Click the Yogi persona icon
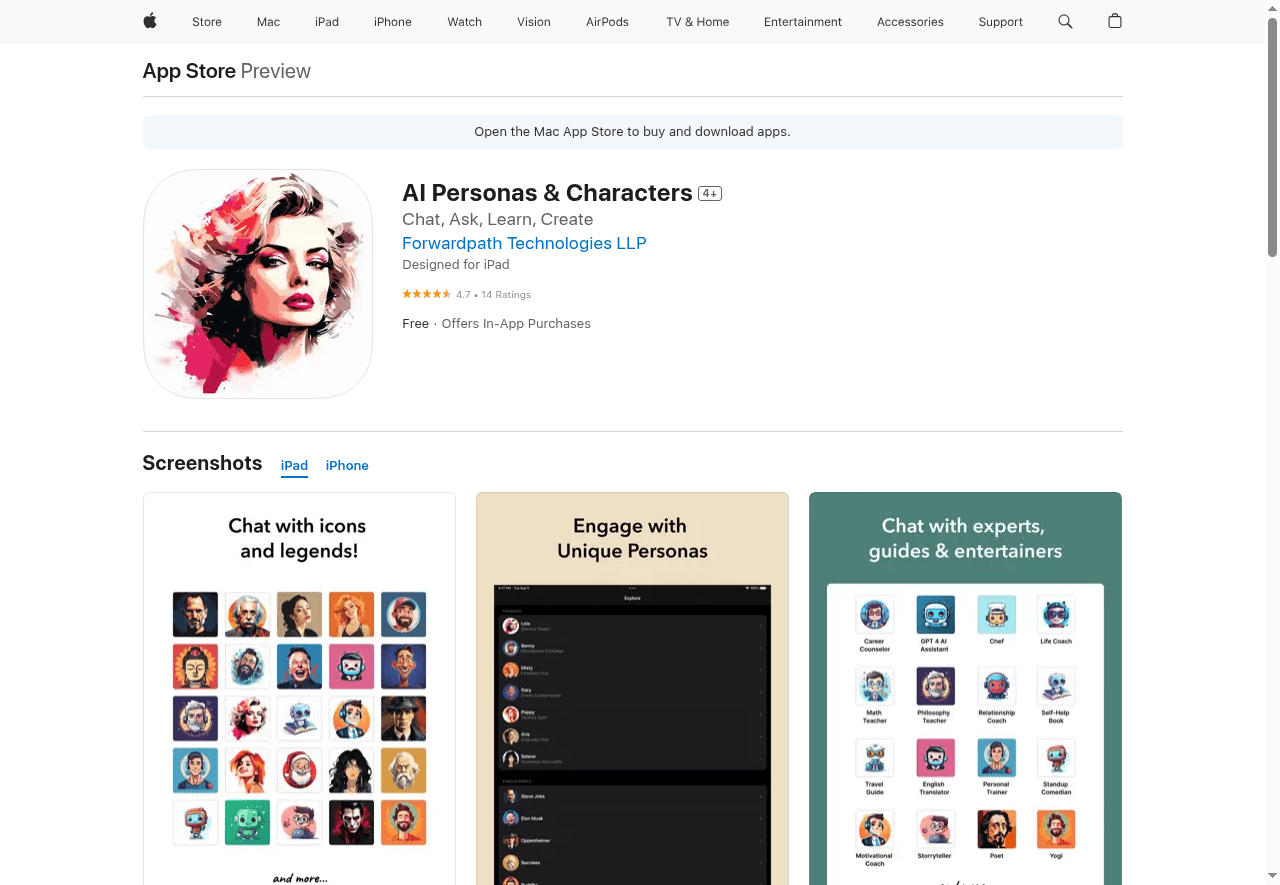The width and height of the screenshot is (1280, 885). click(1056, 829)
